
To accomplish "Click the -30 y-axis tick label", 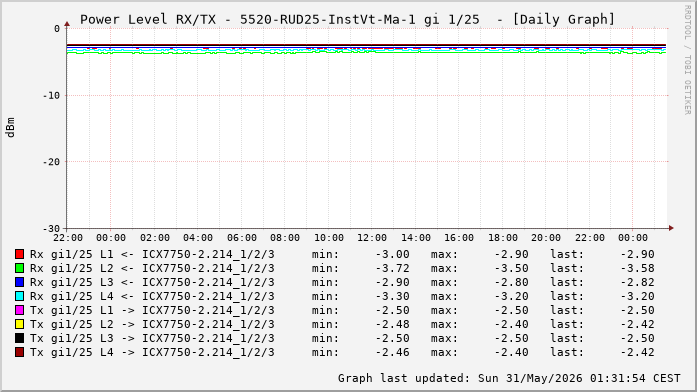I will click(51, 229).
